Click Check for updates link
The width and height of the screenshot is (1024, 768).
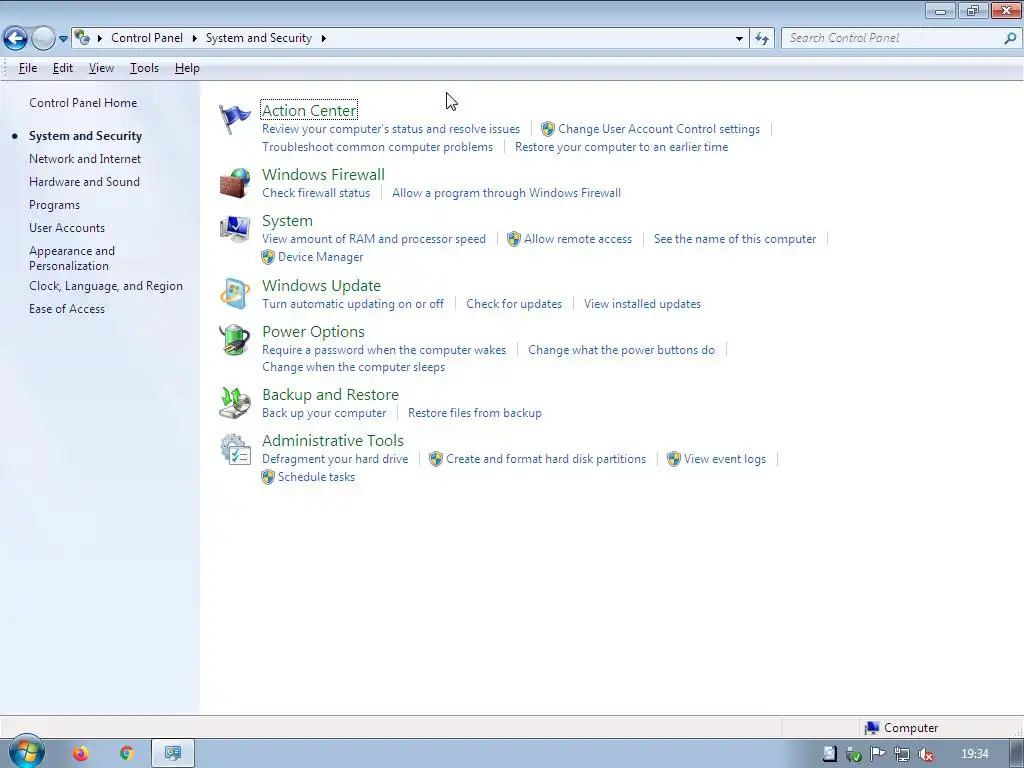pos(514,304)
